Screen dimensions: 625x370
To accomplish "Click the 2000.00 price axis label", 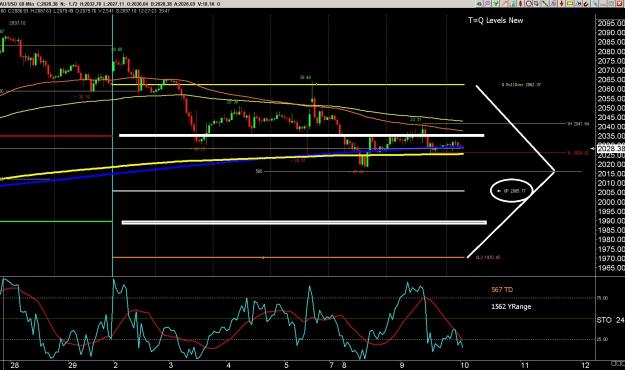I will tap(611, 202).
